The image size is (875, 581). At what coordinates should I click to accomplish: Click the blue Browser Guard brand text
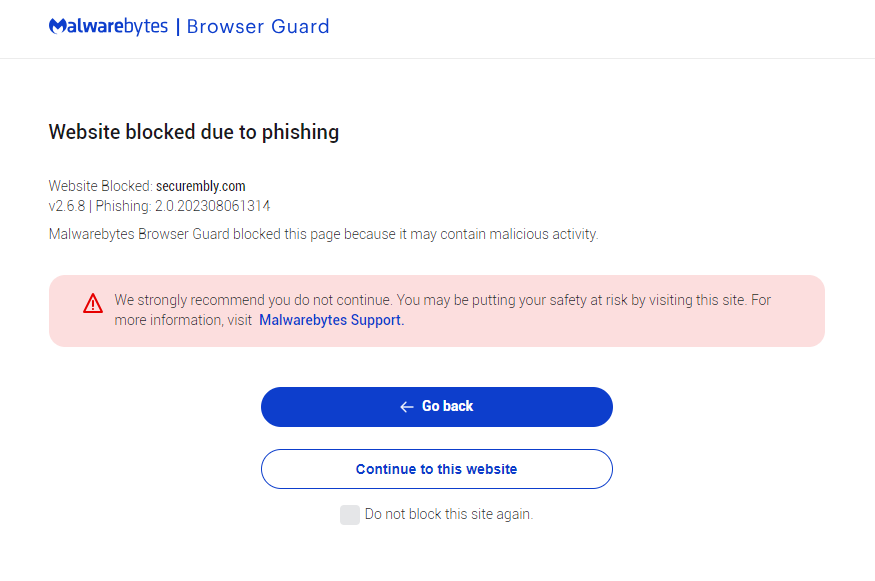(258, 26)
